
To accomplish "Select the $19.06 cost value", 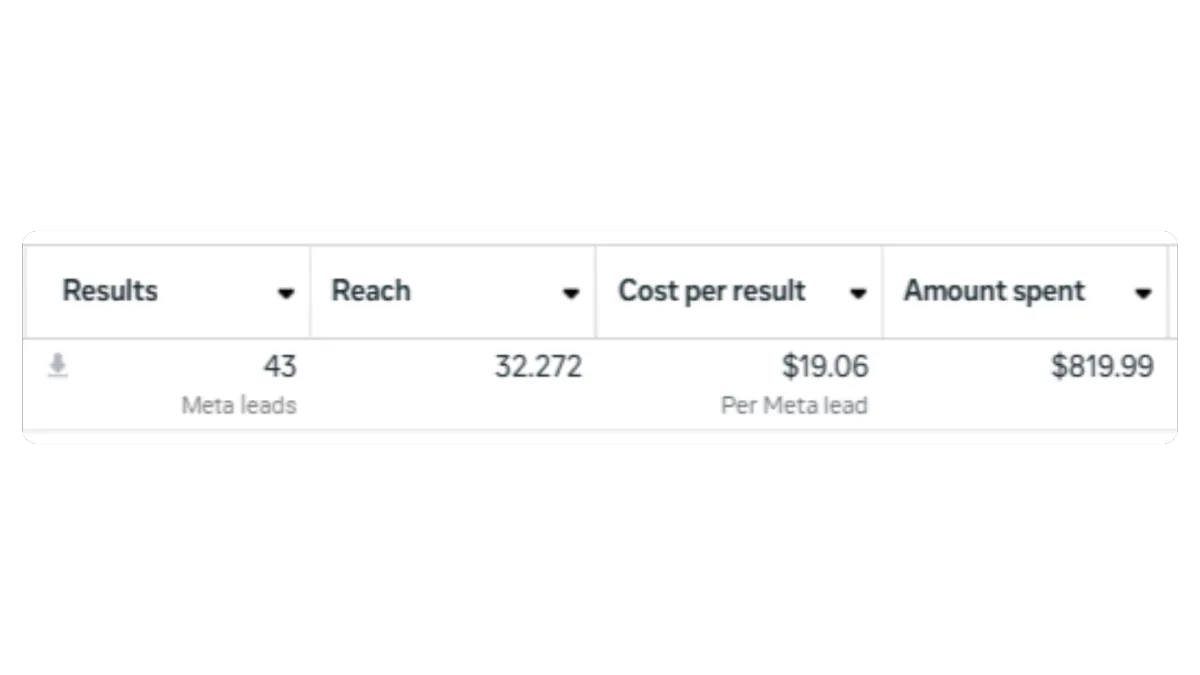I will 825,367.
